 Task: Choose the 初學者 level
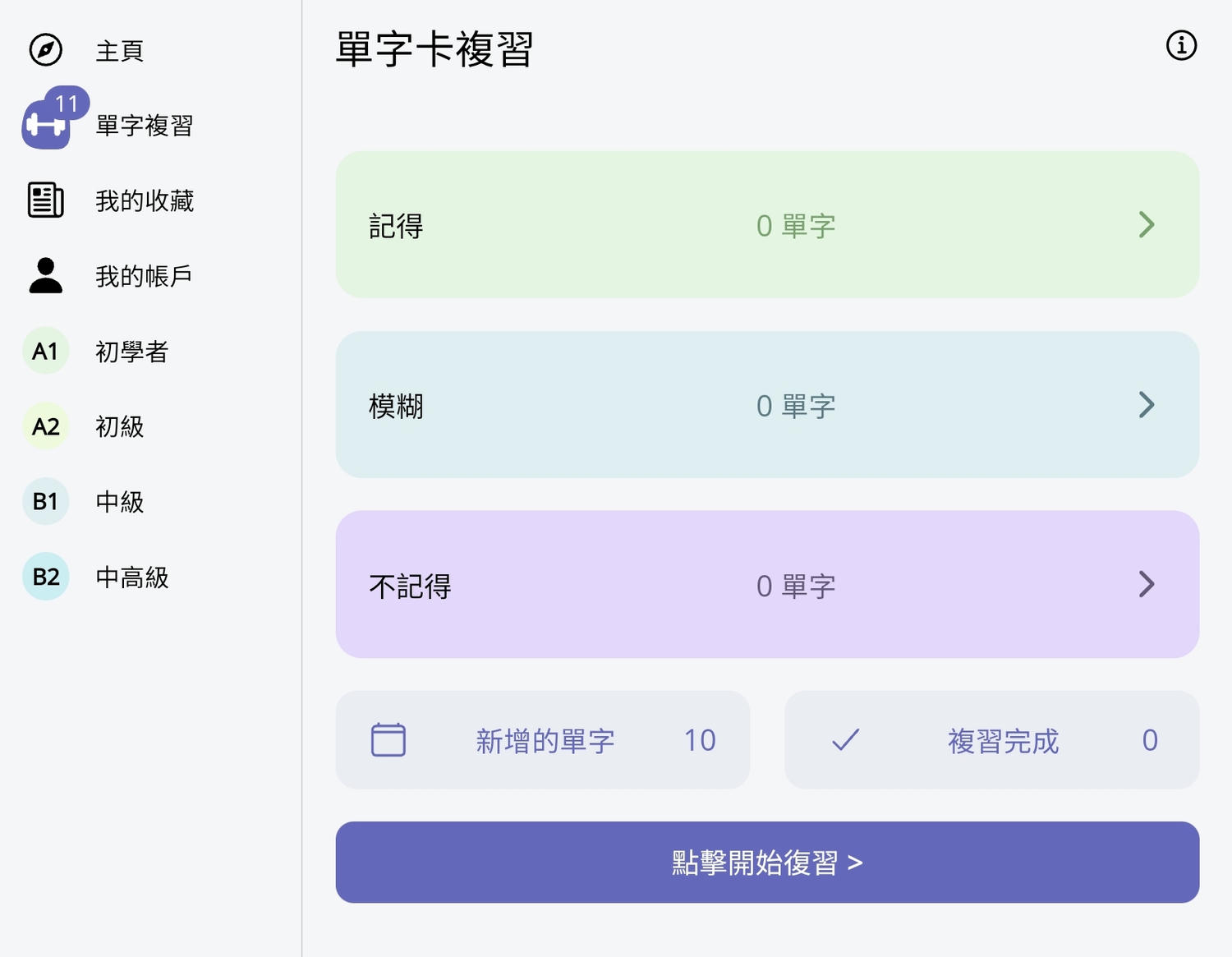[x=132, y=352]
